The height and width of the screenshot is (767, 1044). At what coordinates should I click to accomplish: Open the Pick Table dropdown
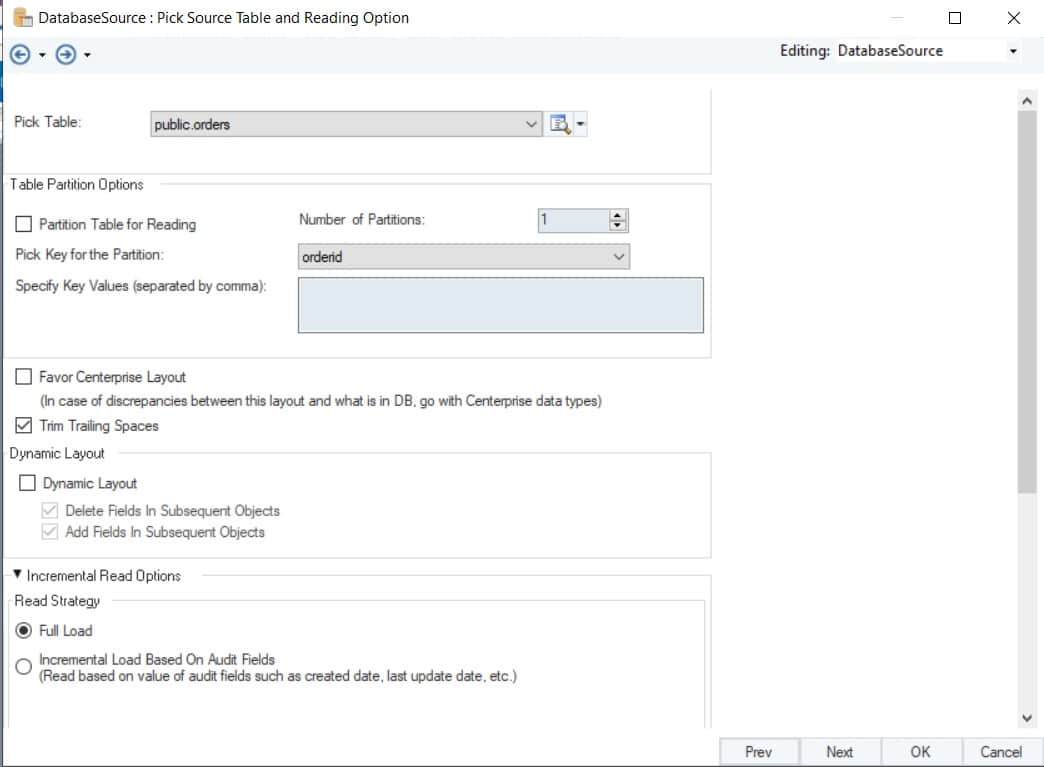531,123
